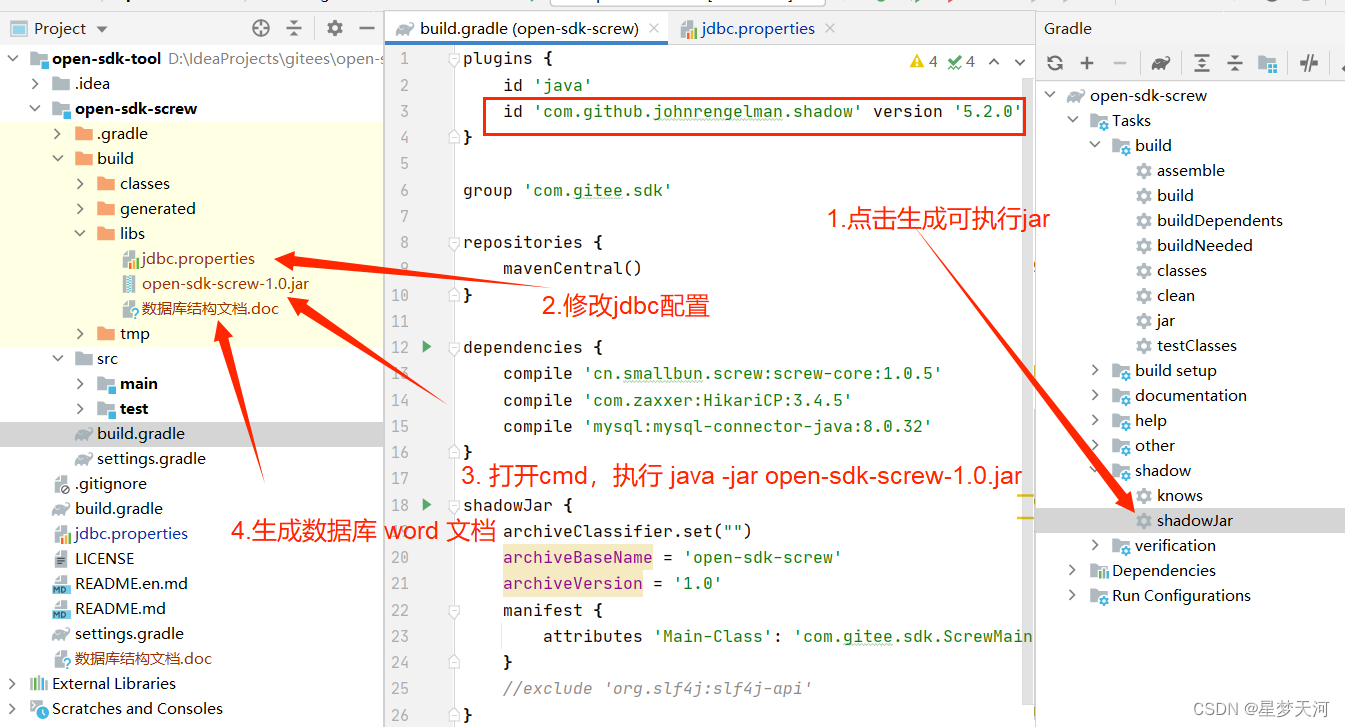1345x727 pixels.
Task: Click the fold marker at repositories line 8
Action: point(454,242)
